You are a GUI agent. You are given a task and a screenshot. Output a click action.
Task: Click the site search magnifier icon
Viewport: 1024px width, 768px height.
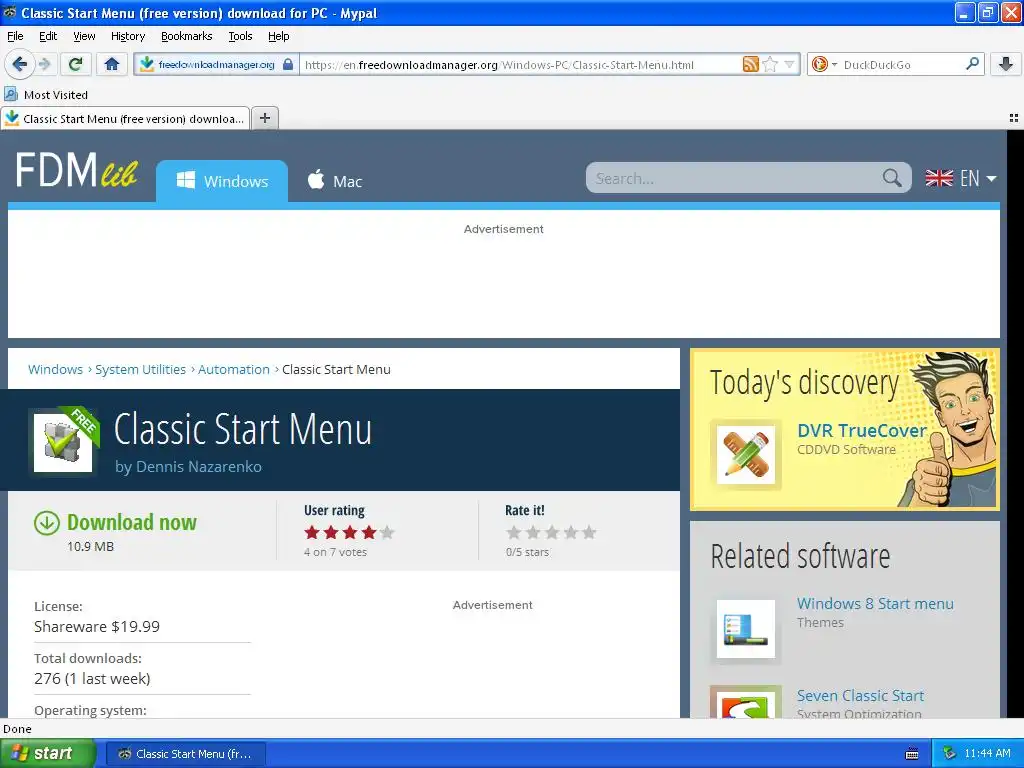[x=892, y=178]
